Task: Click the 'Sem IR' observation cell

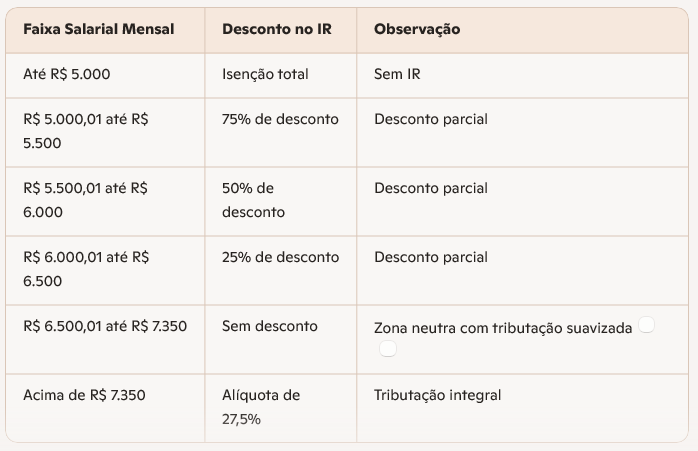Action: (x=396, y=74)
